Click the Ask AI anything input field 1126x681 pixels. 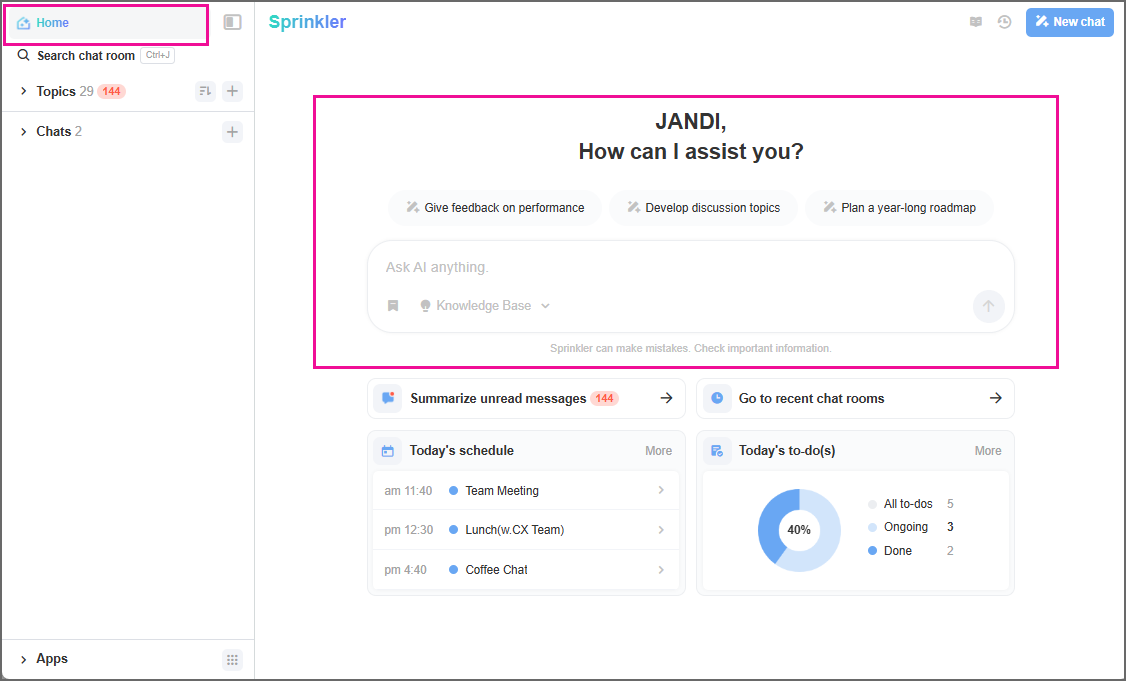(689, 267)
